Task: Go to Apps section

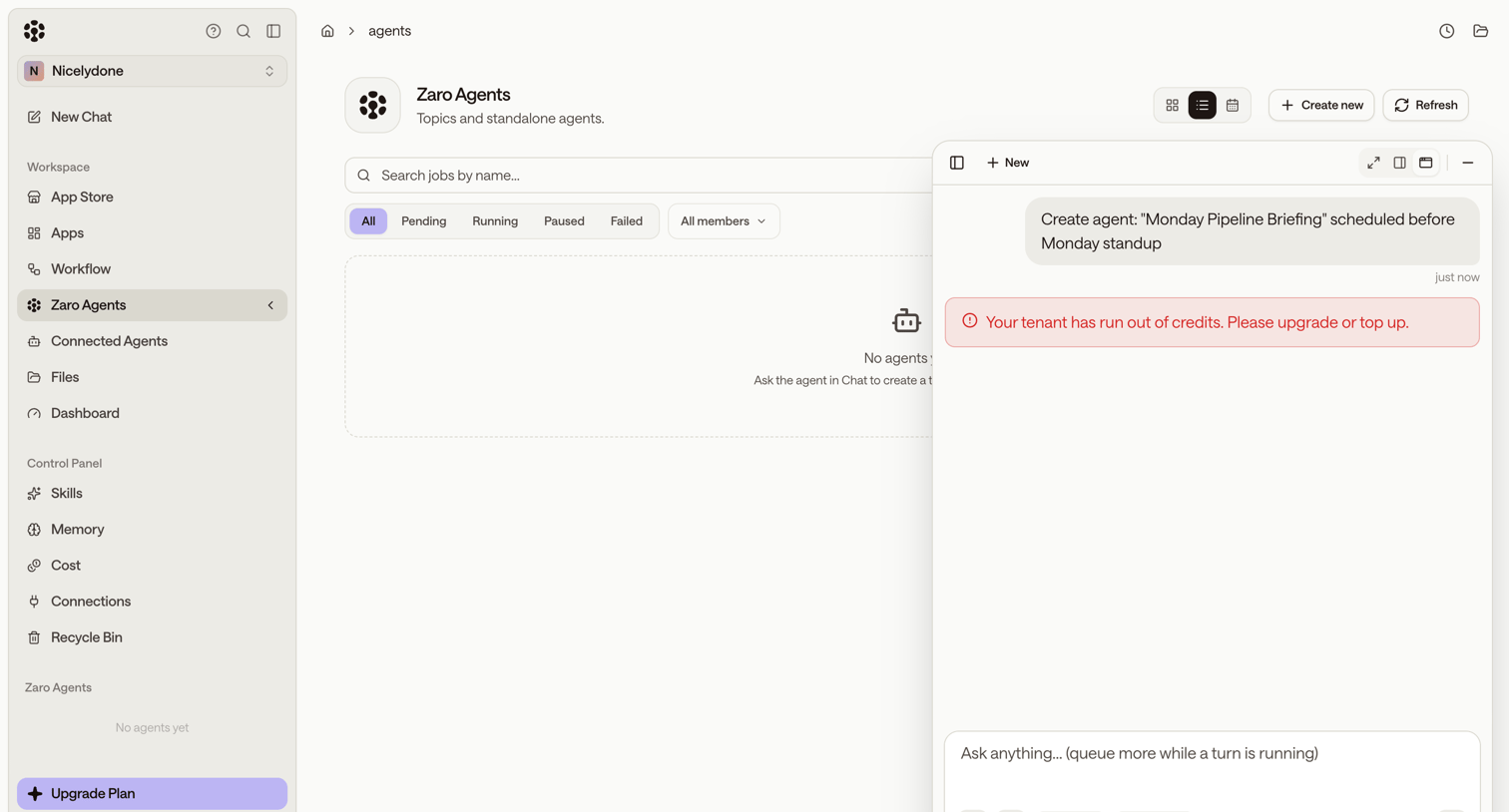Action: [152, 232]
